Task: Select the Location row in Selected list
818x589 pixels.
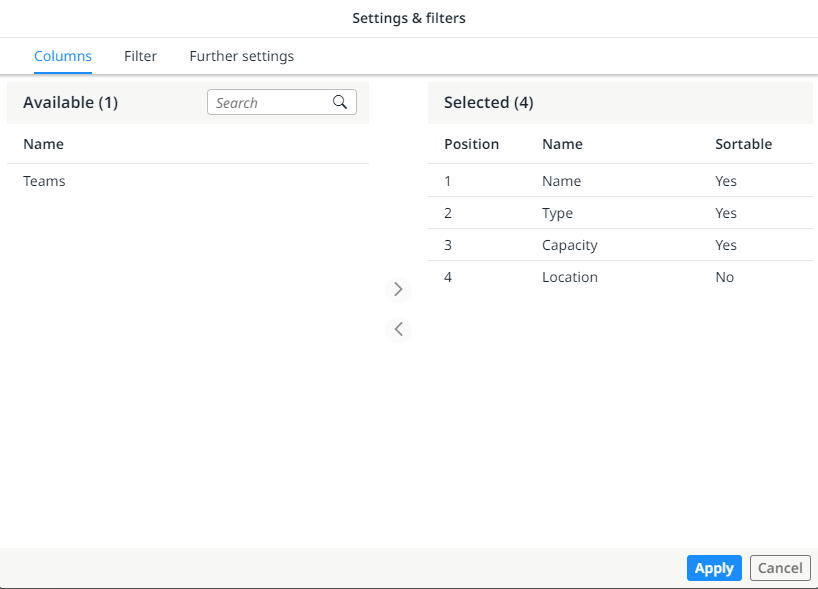Action: [x=570, y=277]
